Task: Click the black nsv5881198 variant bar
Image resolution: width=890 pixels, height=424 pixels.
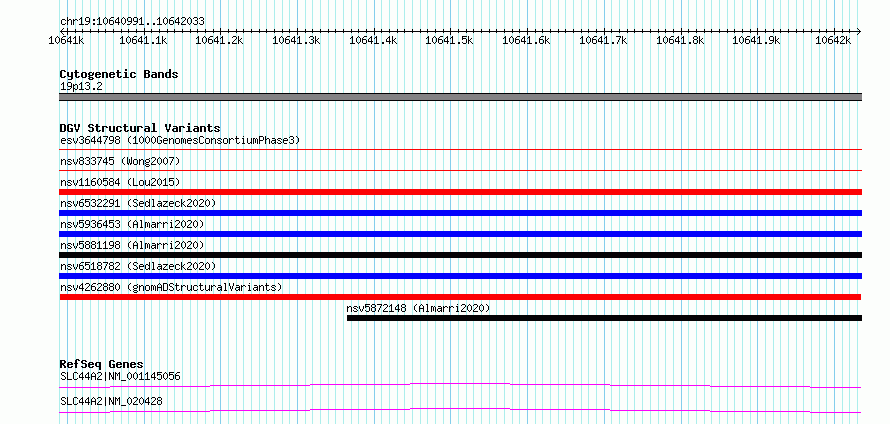Action: (x=461, y=255)
